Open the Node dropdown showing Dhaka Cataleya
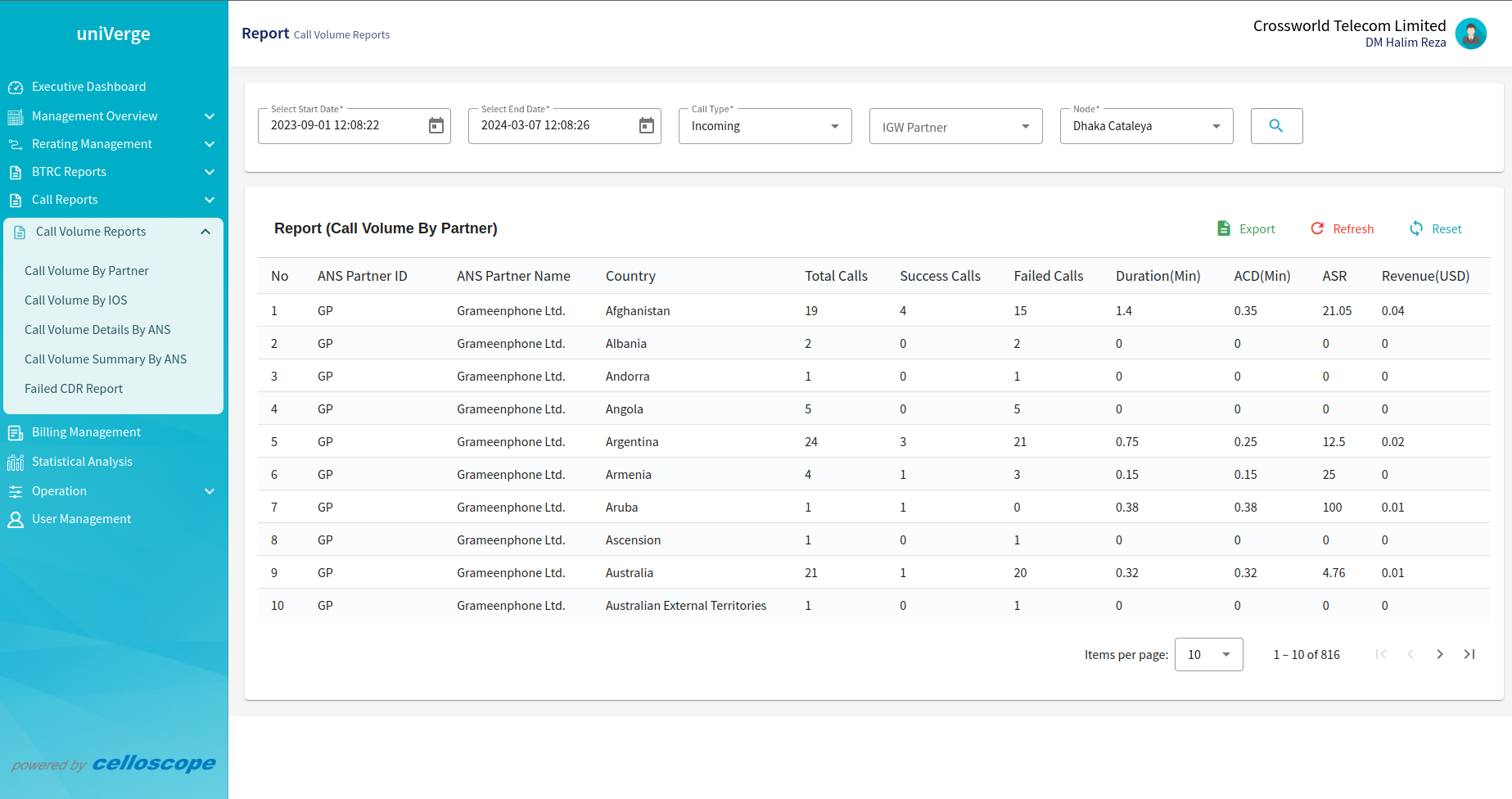The image size is (1512, 799). pos(1147,126)
